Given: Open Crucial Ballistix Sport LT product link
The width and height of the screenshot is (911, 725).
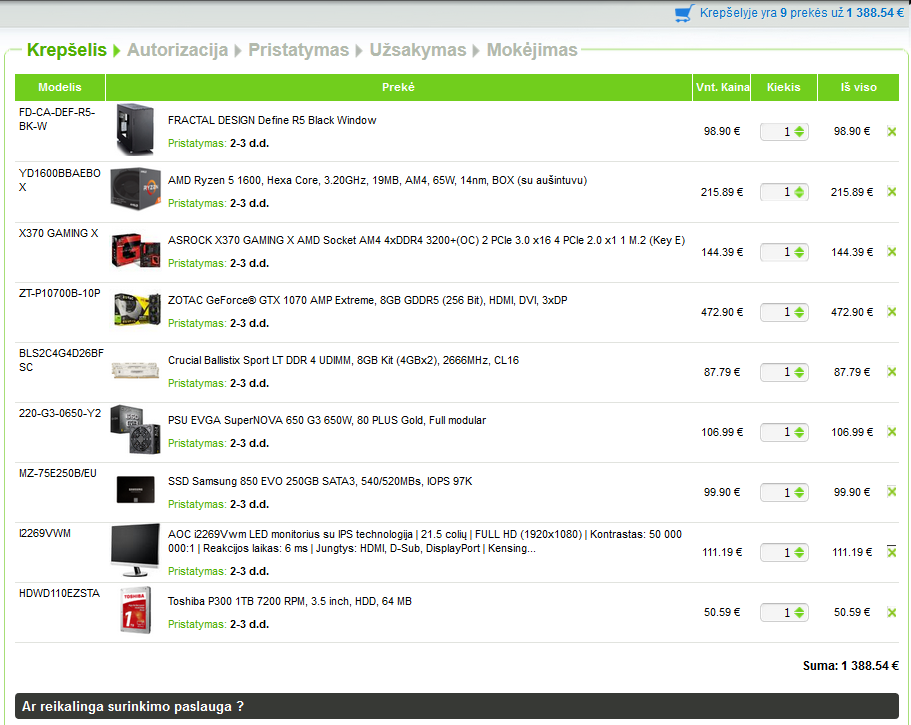Looking at the screenshot, I should pyautogui.click(x=343, y=360).
